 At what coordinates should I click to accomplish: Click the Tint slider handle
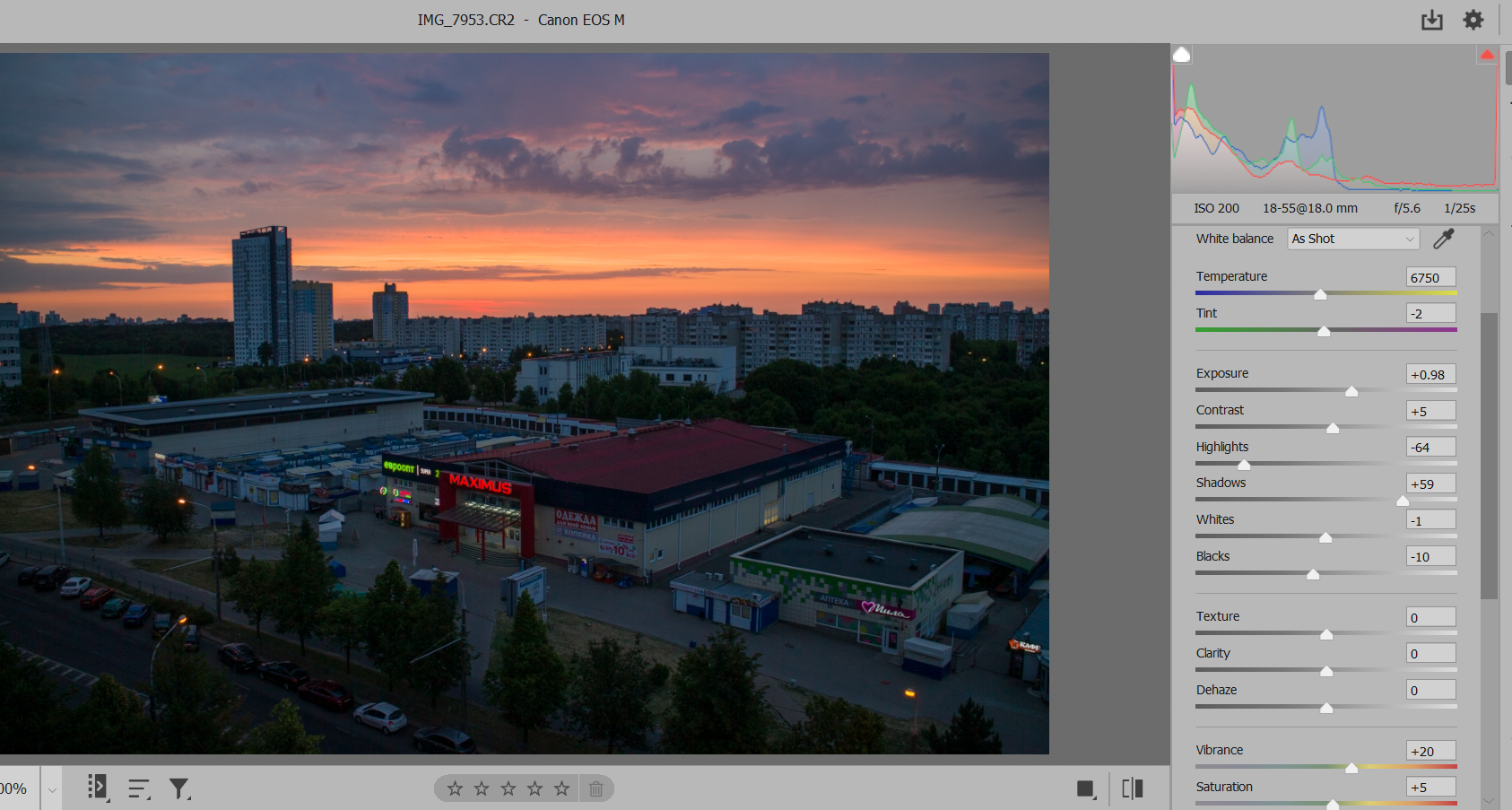[1324, 331]
